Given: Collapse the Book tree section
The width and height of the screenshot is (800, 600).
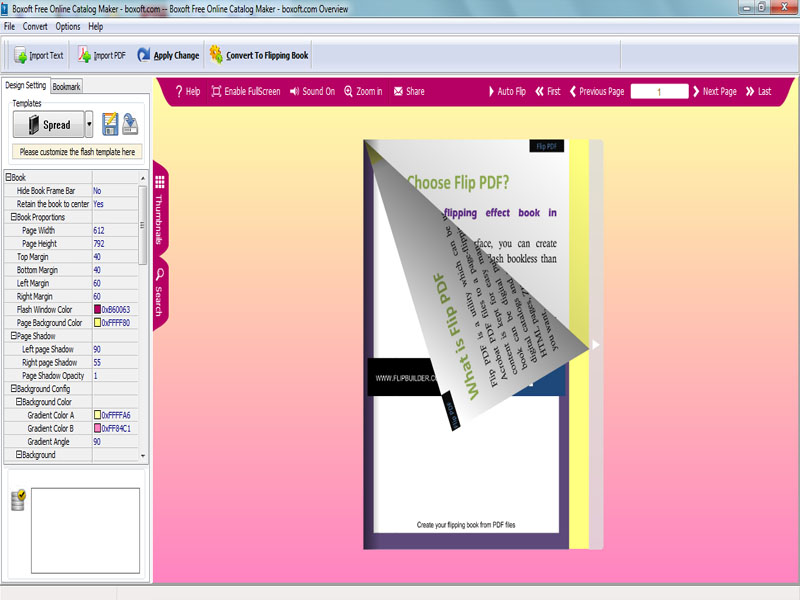Looking at the screenshot, I should coord(8,177).
